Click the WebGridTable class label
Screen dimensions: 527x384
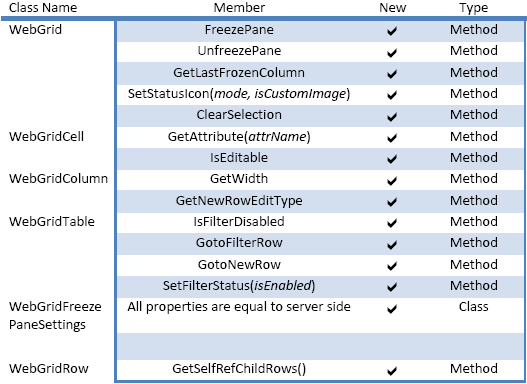[52, 222]
